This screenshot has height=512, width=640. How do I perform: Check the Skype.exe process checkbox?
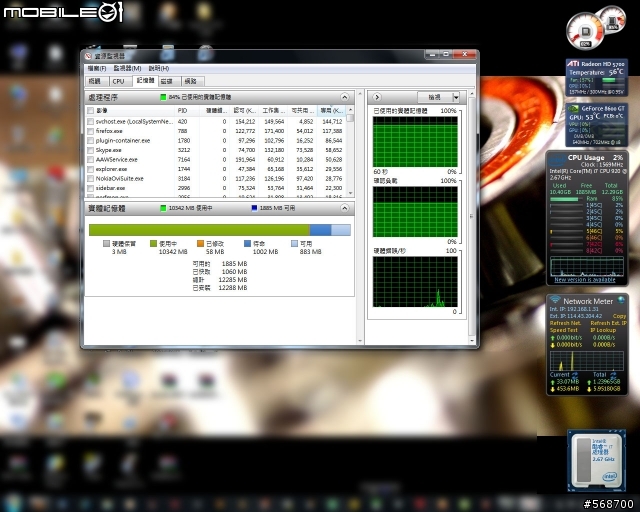pos(90,150)
